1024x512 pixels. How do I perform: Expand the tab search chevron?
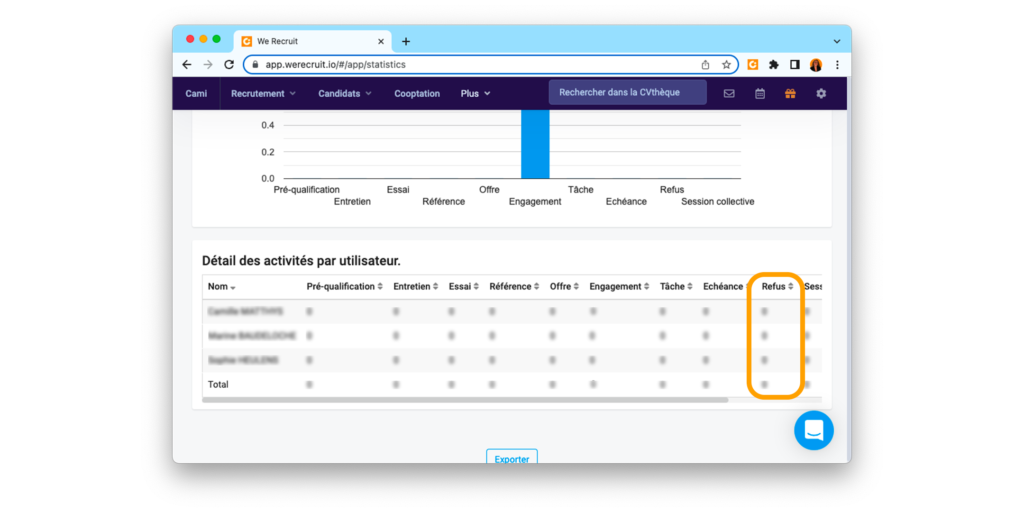(x=837, y=41)
